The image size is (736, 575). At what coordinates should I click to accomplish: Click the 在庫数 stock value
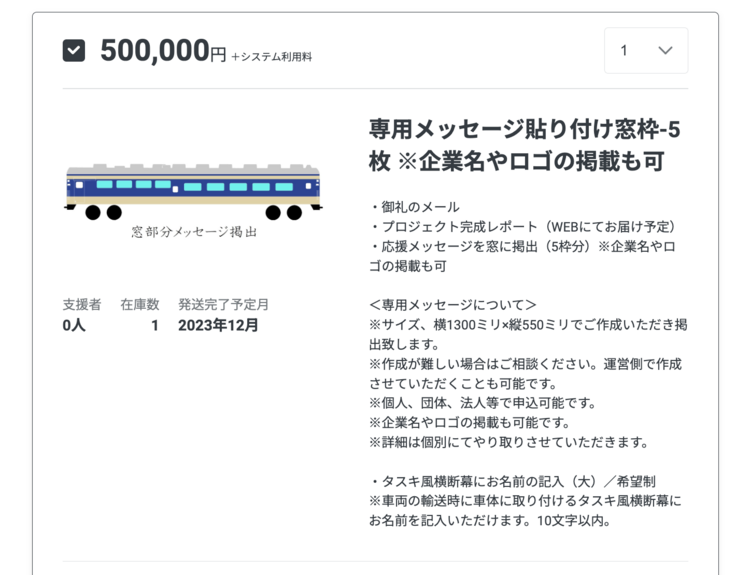coord(154,325)
